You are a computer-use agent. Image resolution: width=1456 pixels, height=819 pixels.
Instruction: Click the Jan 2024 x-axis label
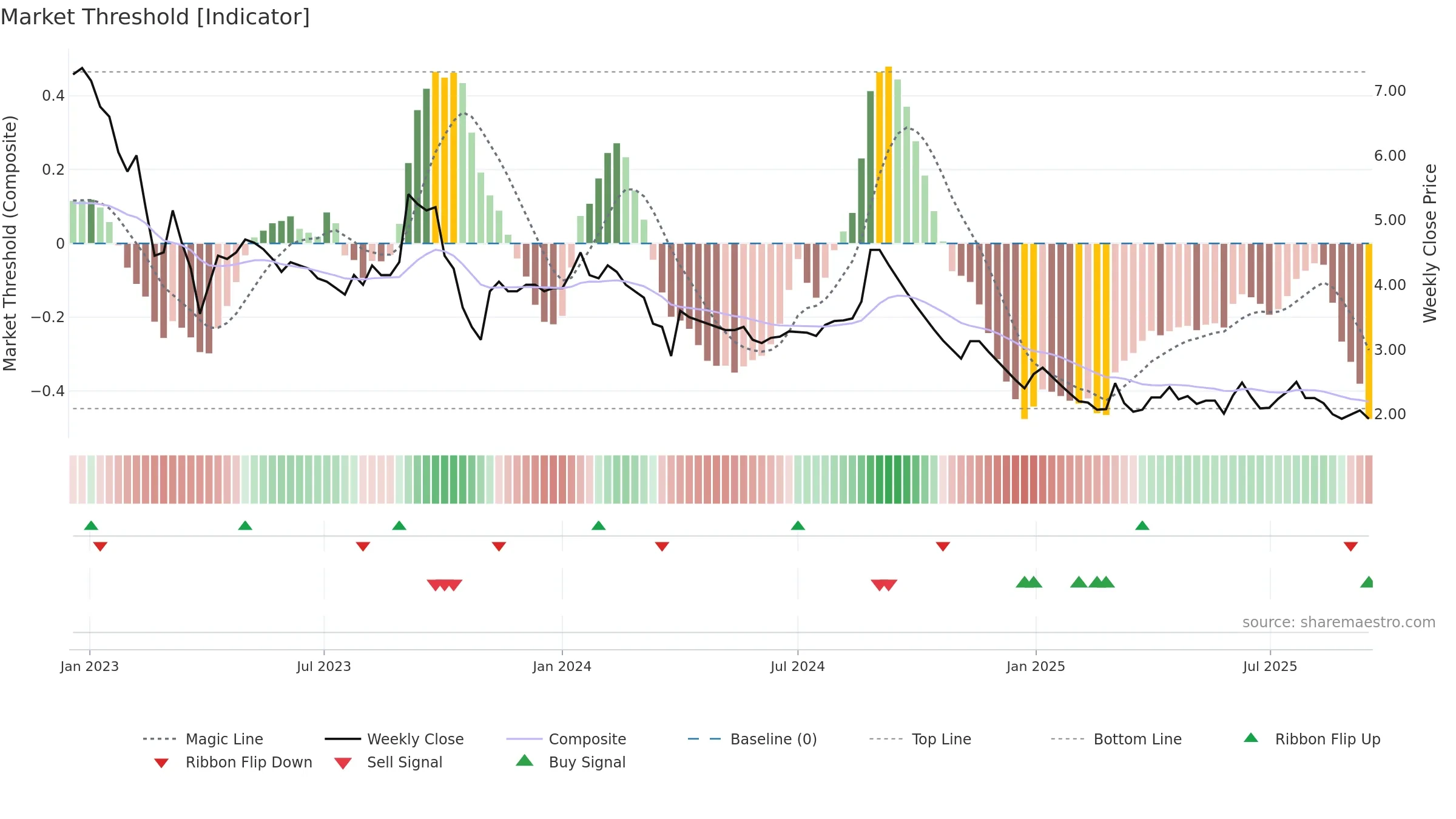pos(562,666)
